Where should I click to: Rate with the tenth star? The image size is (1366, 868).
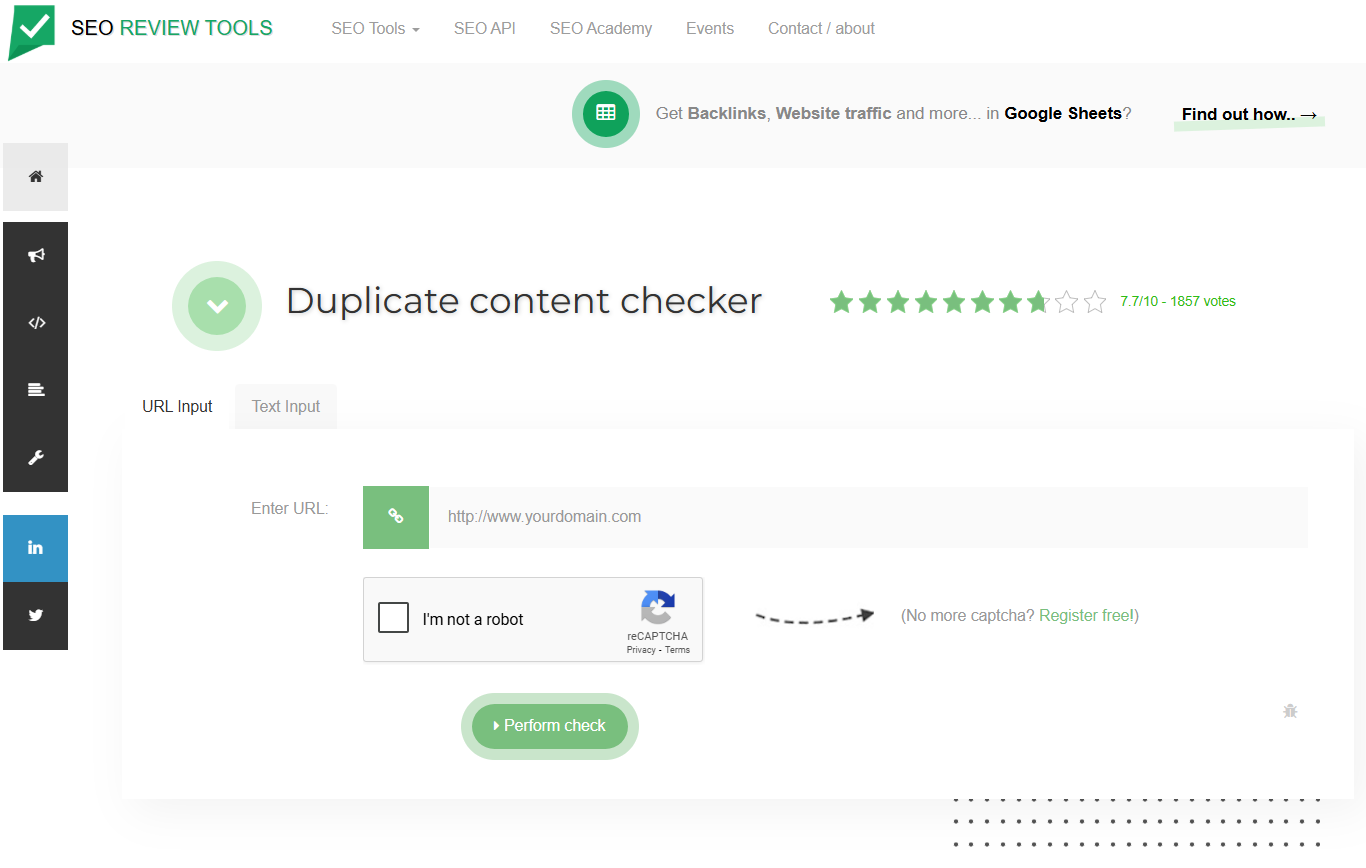tap(1095, 301)
